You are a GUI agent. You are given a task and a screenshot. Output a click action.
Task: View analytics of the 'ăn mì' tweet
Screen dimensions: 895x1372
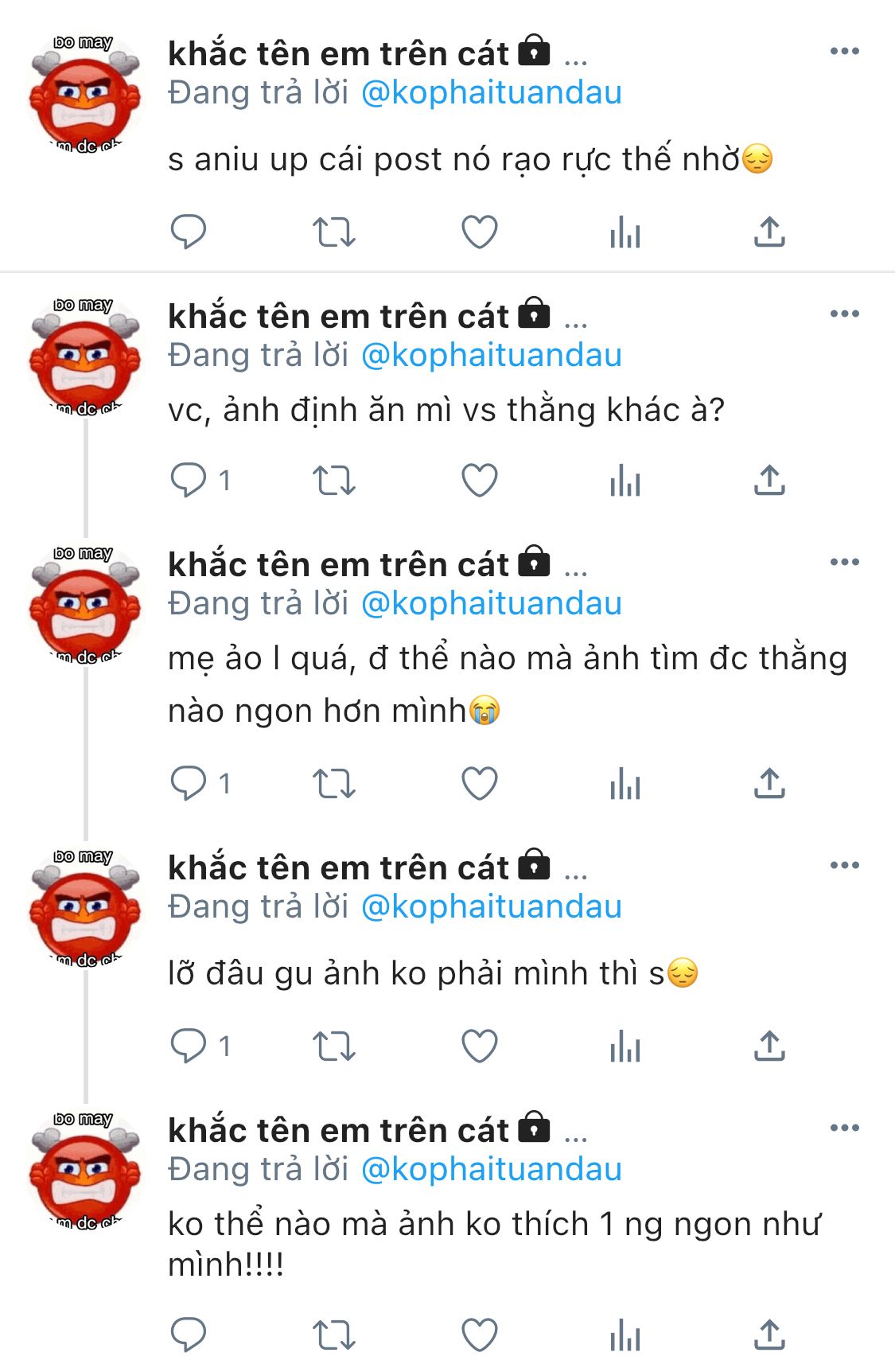coord(625,481)
